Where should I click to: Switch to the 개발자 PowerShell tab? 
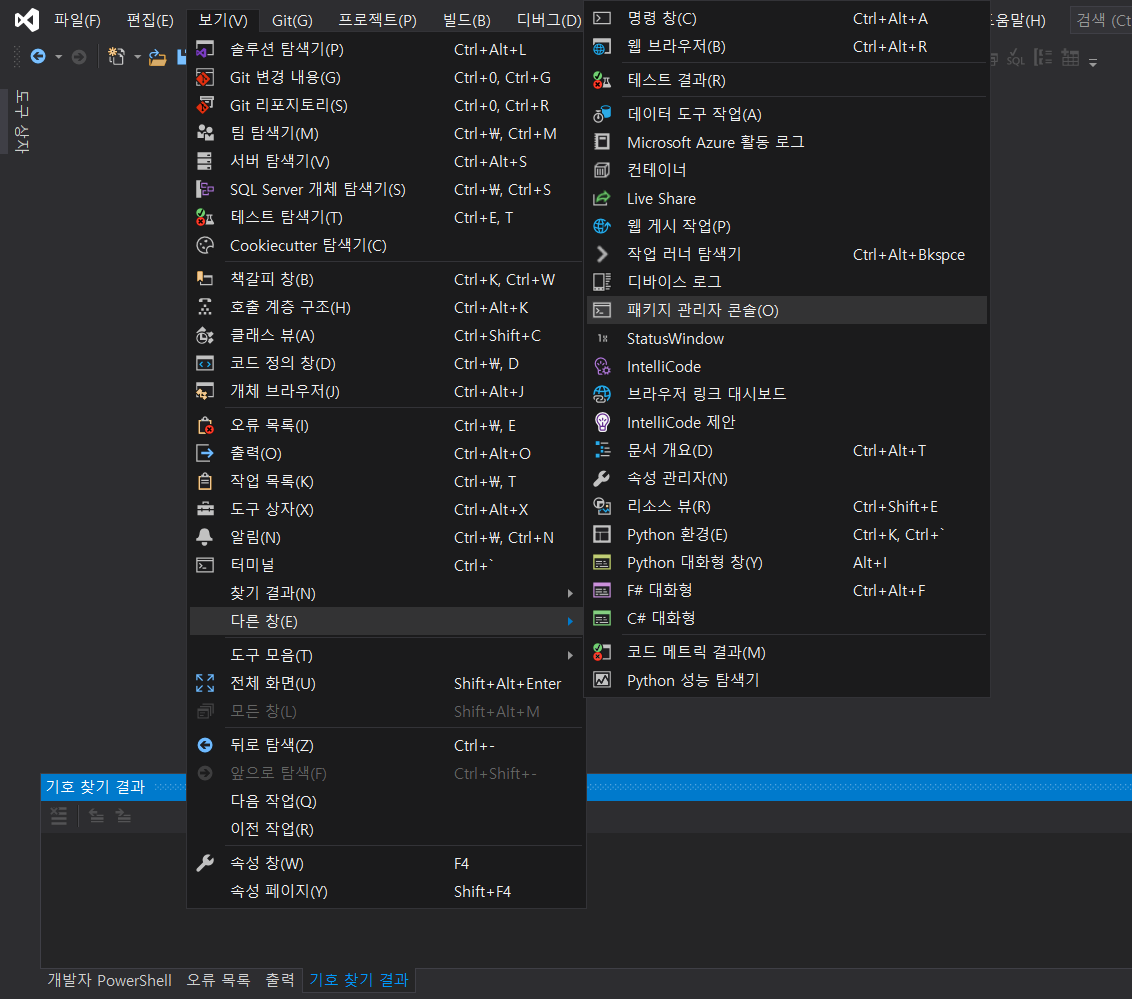click(x=110, y=980)
